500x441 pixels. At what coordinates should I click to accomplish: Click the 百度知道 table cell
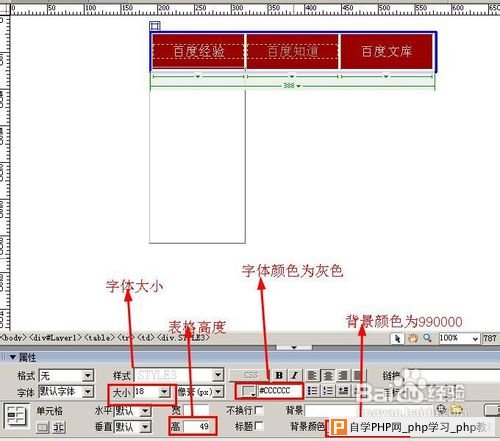coord(293,51)
